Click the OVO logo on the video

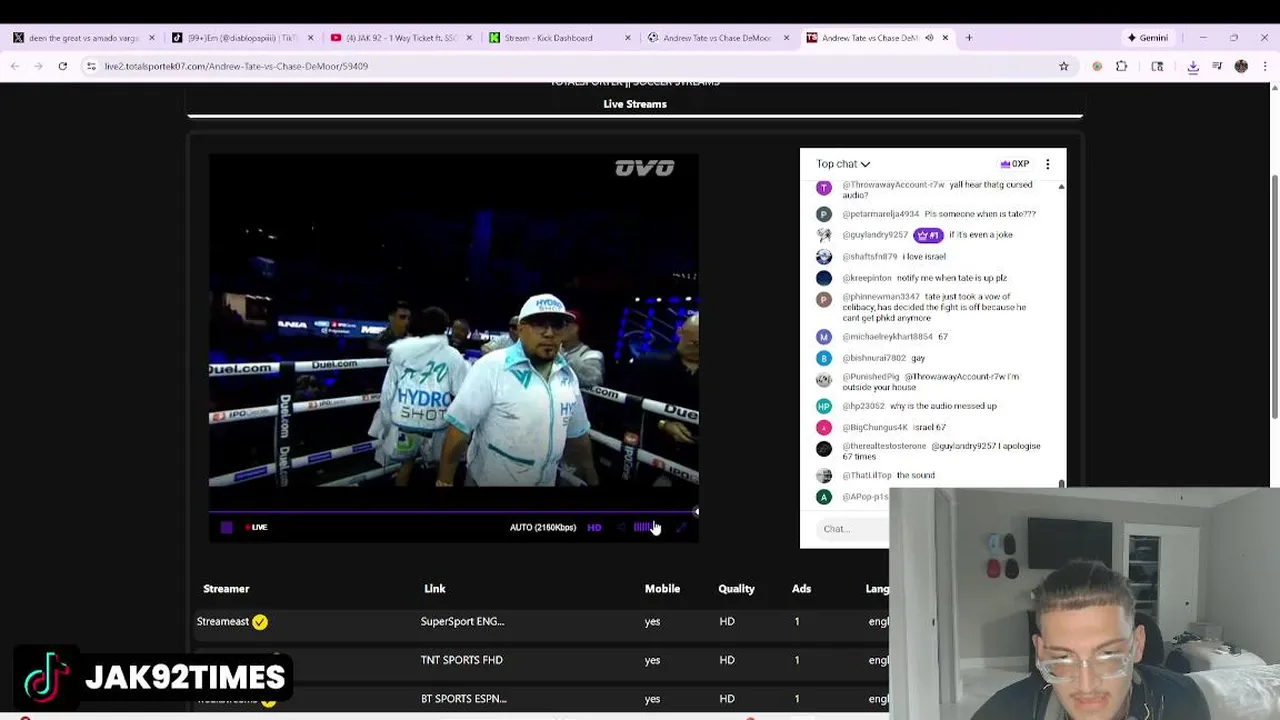(645, 168)
